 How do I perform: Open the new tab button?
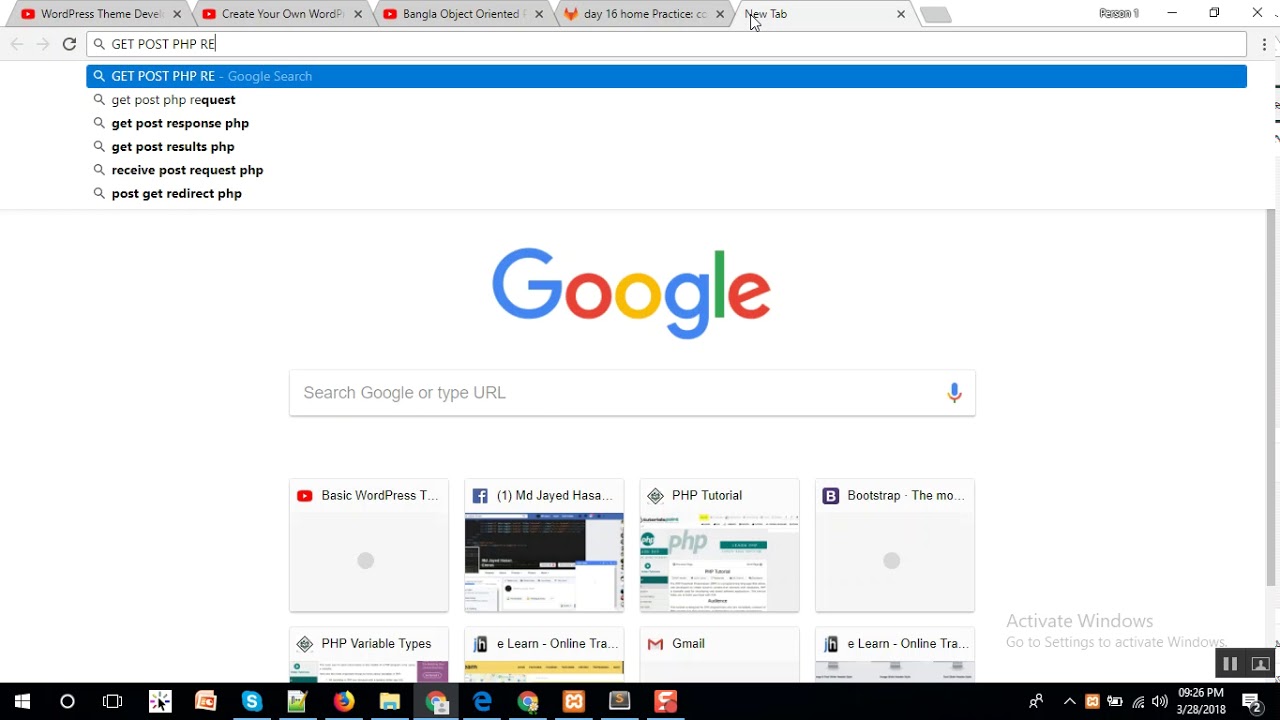click(935, 14)
